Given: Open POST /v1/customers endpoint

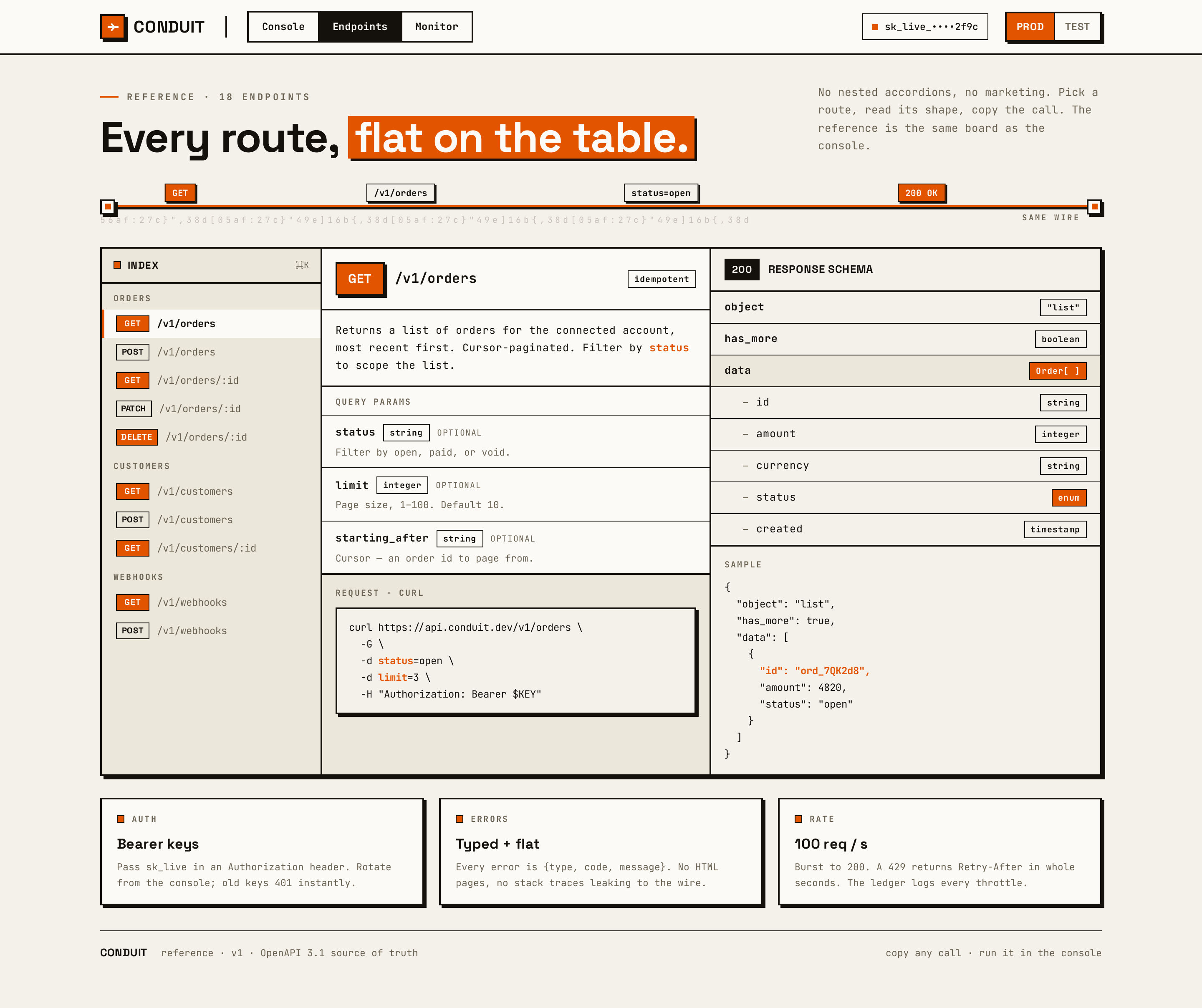Looking at the screenshot, I should (x=211, y=519).
